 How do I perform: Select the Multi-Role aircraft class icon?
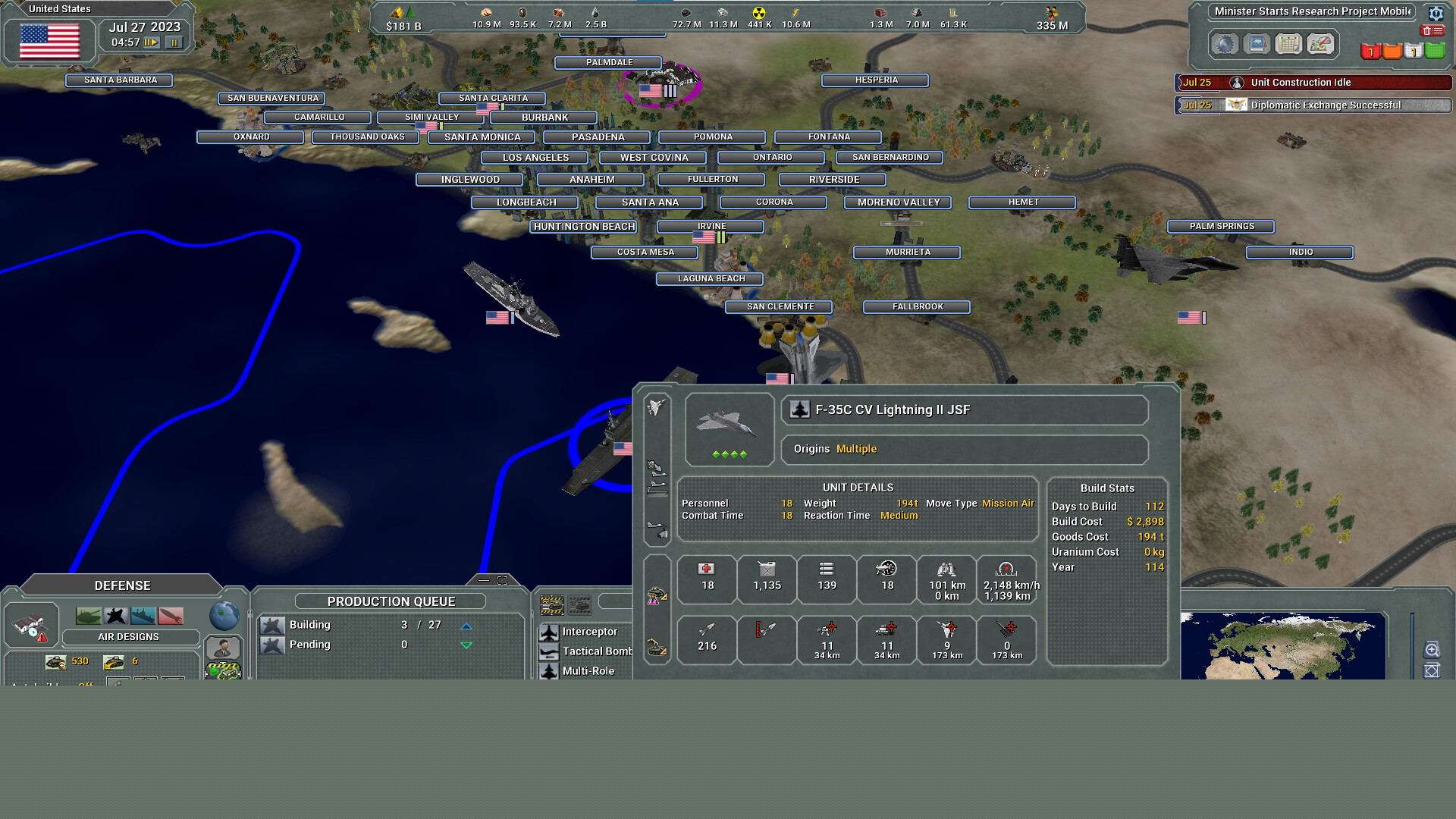549,671
